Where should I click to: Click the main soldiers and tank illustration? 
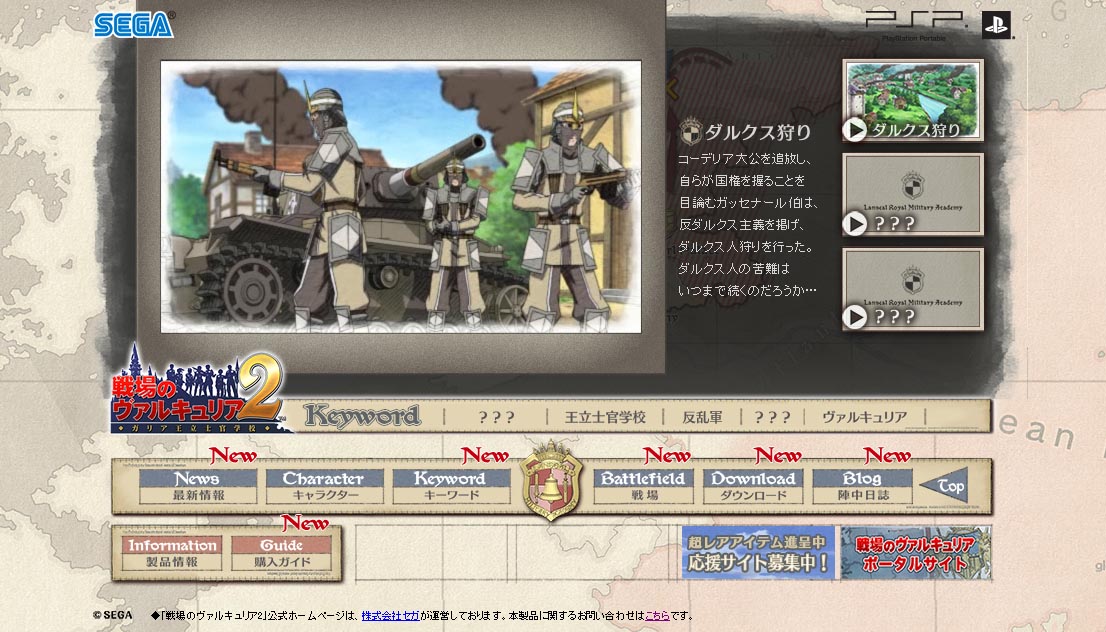pyautogui.click(x=401, y=197)
